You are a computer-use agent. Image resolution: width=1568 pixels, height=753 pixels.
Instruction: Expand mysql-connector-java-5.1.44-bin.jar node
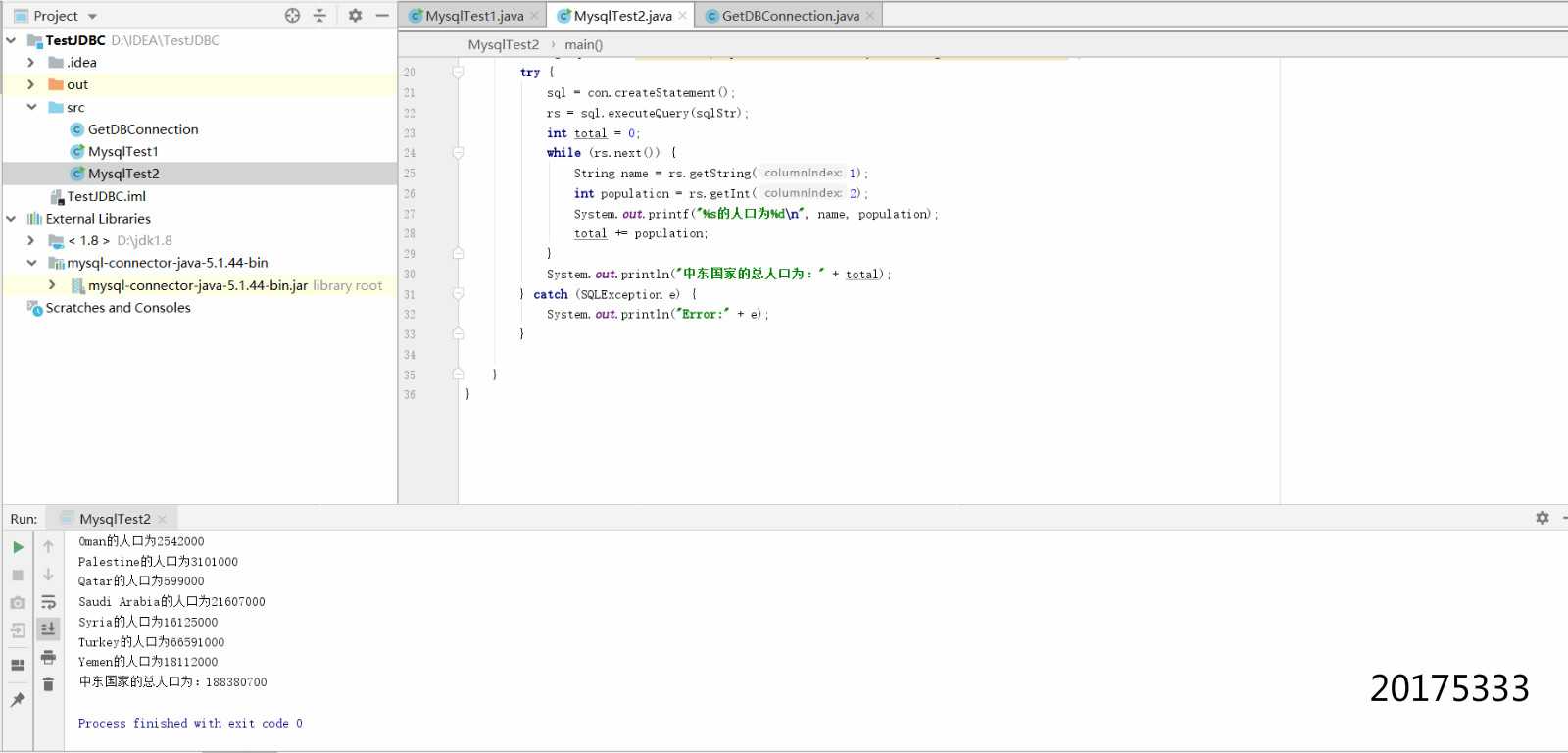pyautogui.click(x=52, y=285)
